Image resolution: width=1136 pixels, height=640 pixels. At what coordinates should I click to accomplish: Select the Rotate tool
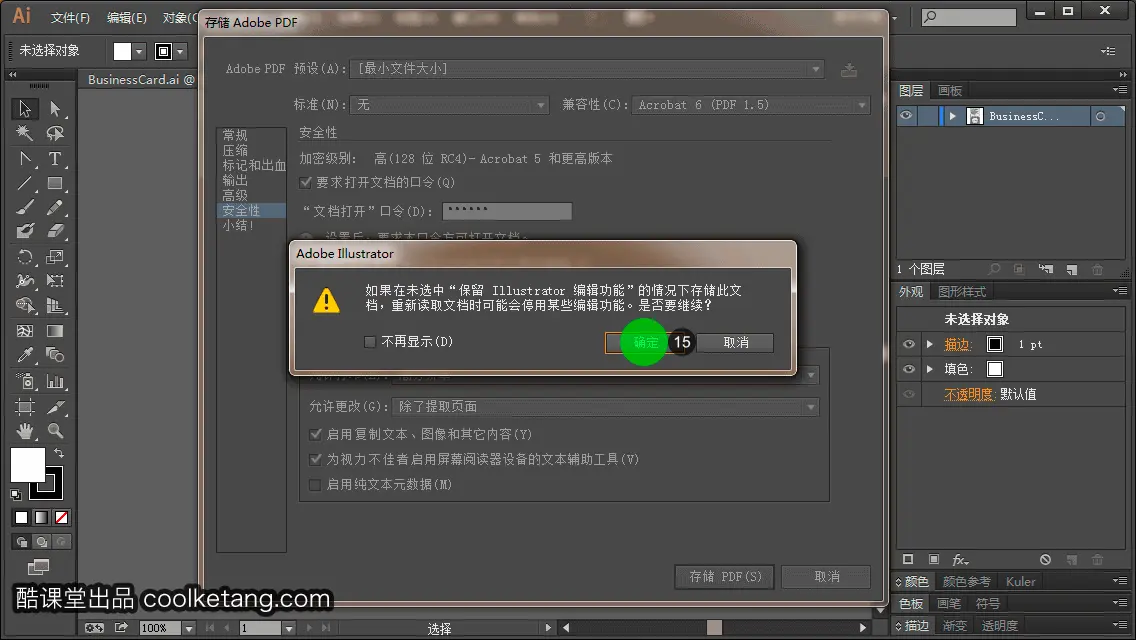[x=25, y=257]
